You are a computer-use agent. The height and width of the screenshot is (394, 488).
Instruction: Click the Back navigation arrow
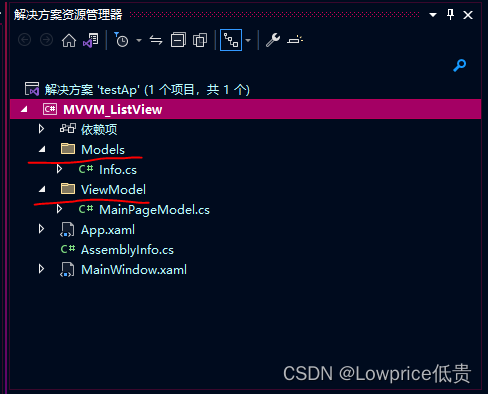point(24,40)
